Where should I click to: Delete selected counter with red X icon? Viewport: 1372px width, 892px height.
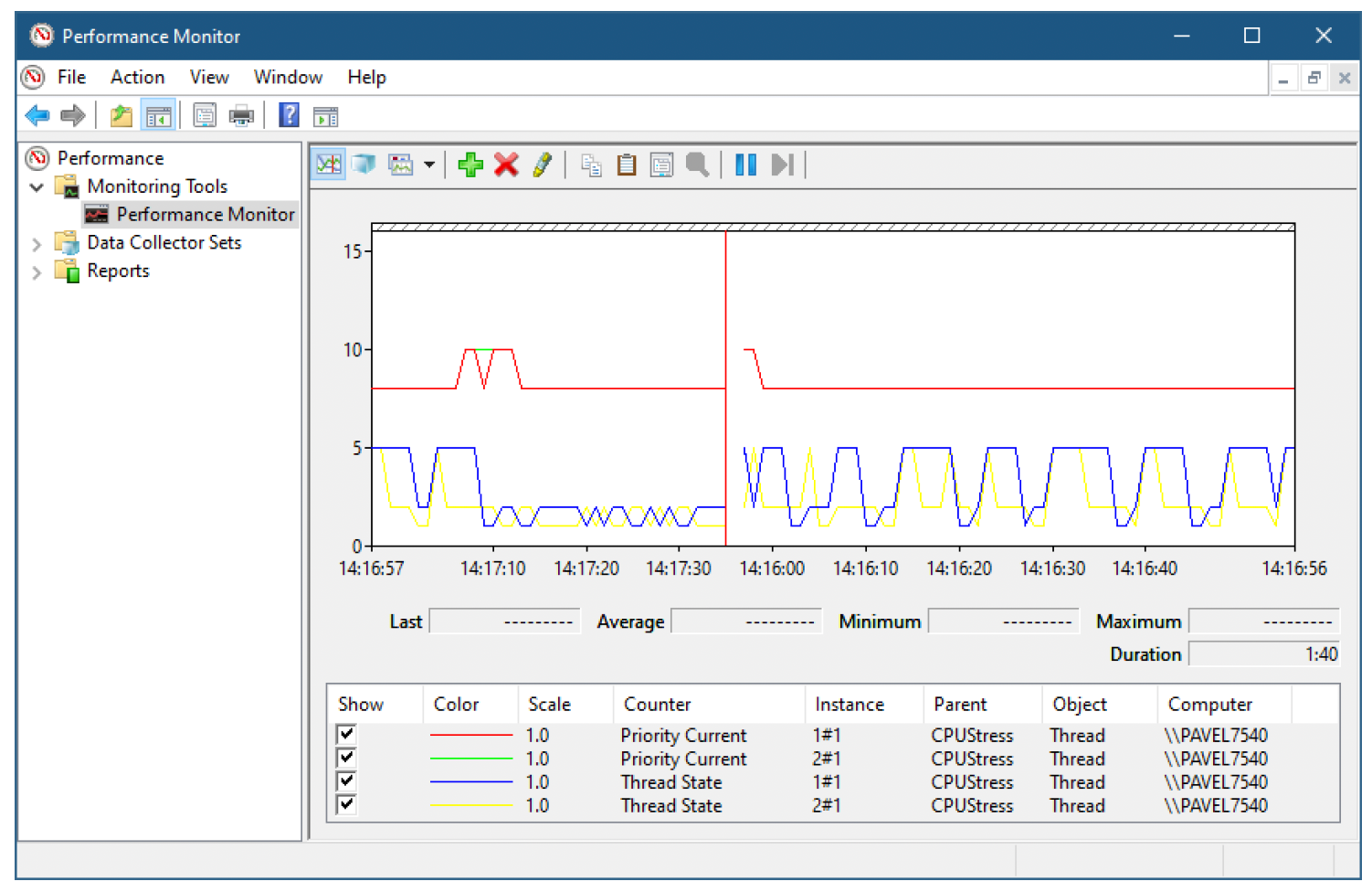pyautogui.click(x=506, y=165)
